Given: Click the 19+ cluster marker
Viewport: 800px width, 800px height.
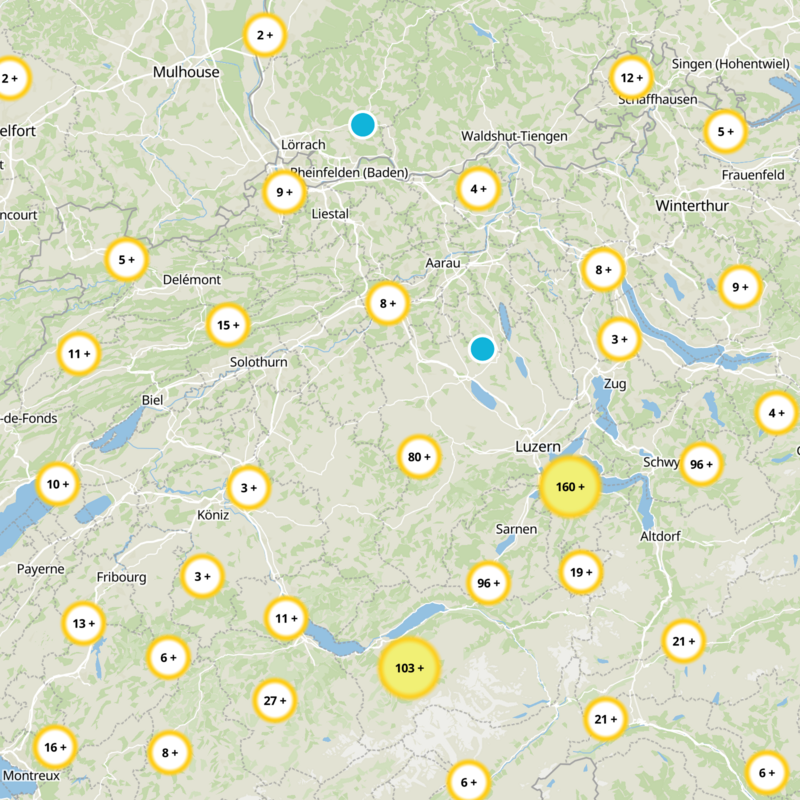Looking at the screenshot, I should (581, 572).
